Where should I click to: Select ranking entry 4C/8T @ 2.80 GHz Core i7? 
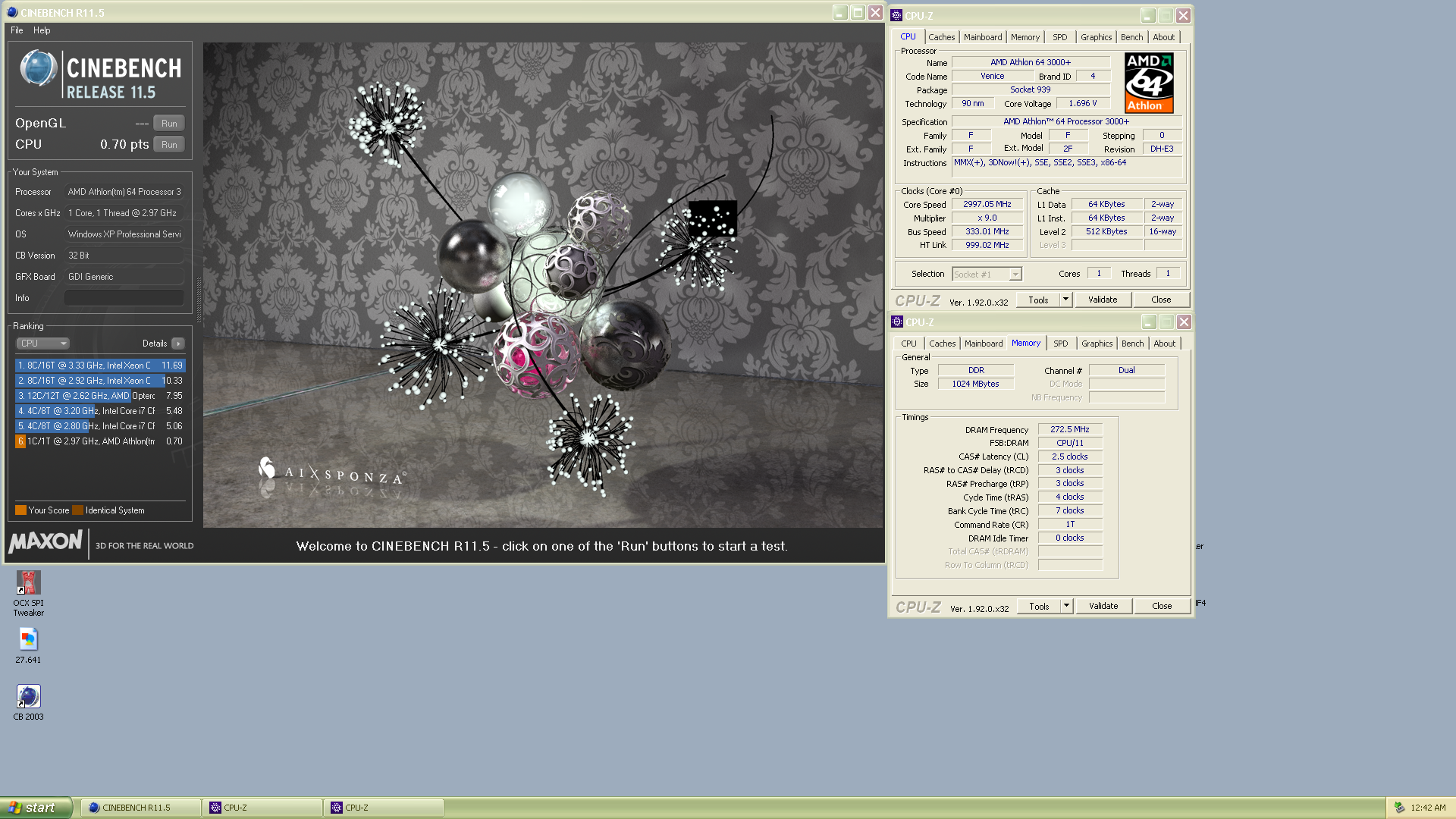[x=100, y=426]
